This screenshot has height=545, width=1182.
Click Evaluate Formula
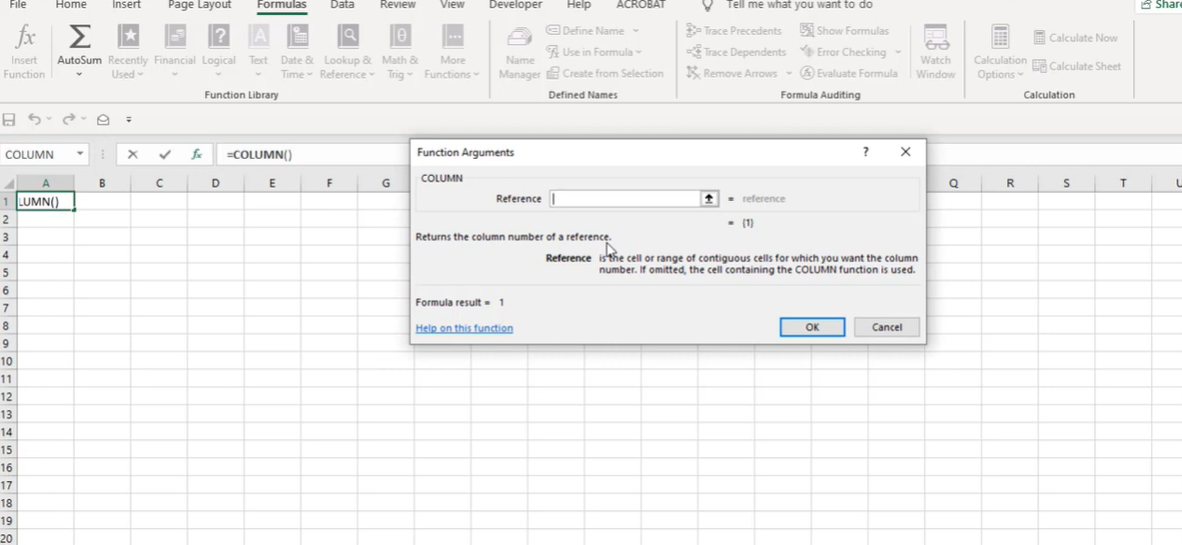point(849,73)
